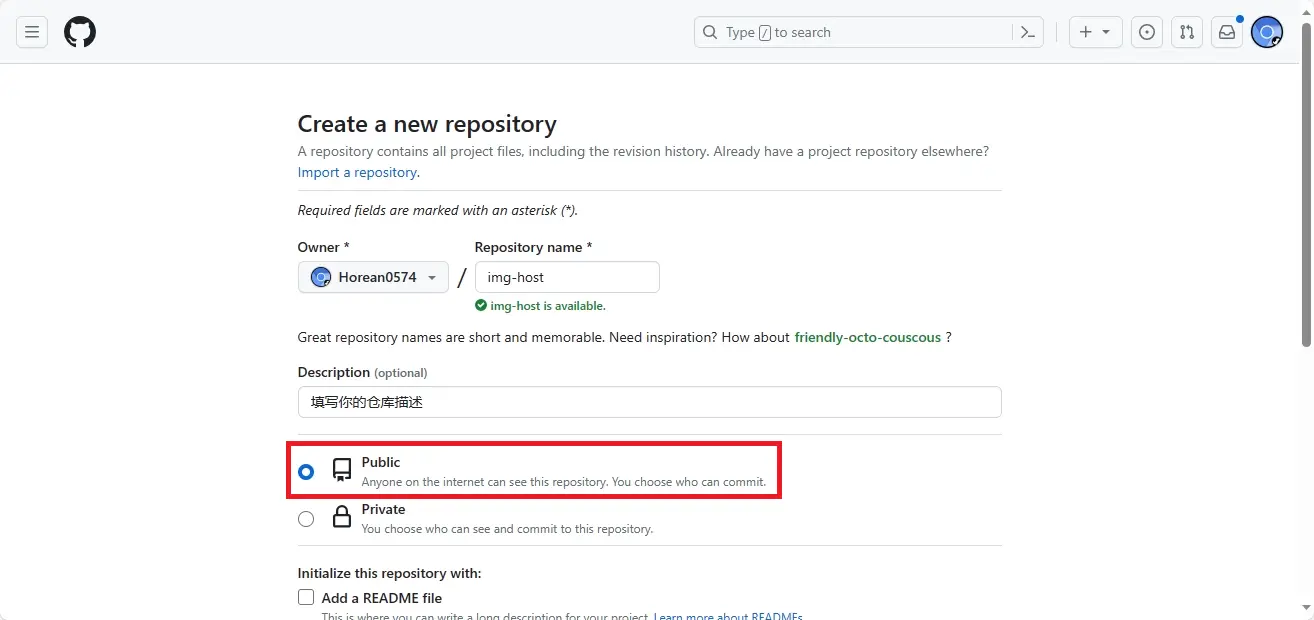Click the Import a repository link
The image size is (1314, 620).
click(x=357, y=172)
